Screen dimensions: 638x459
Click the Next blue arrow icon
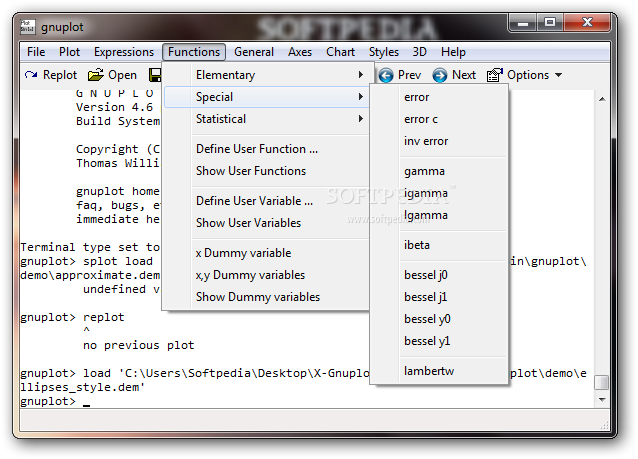point(439,75)
